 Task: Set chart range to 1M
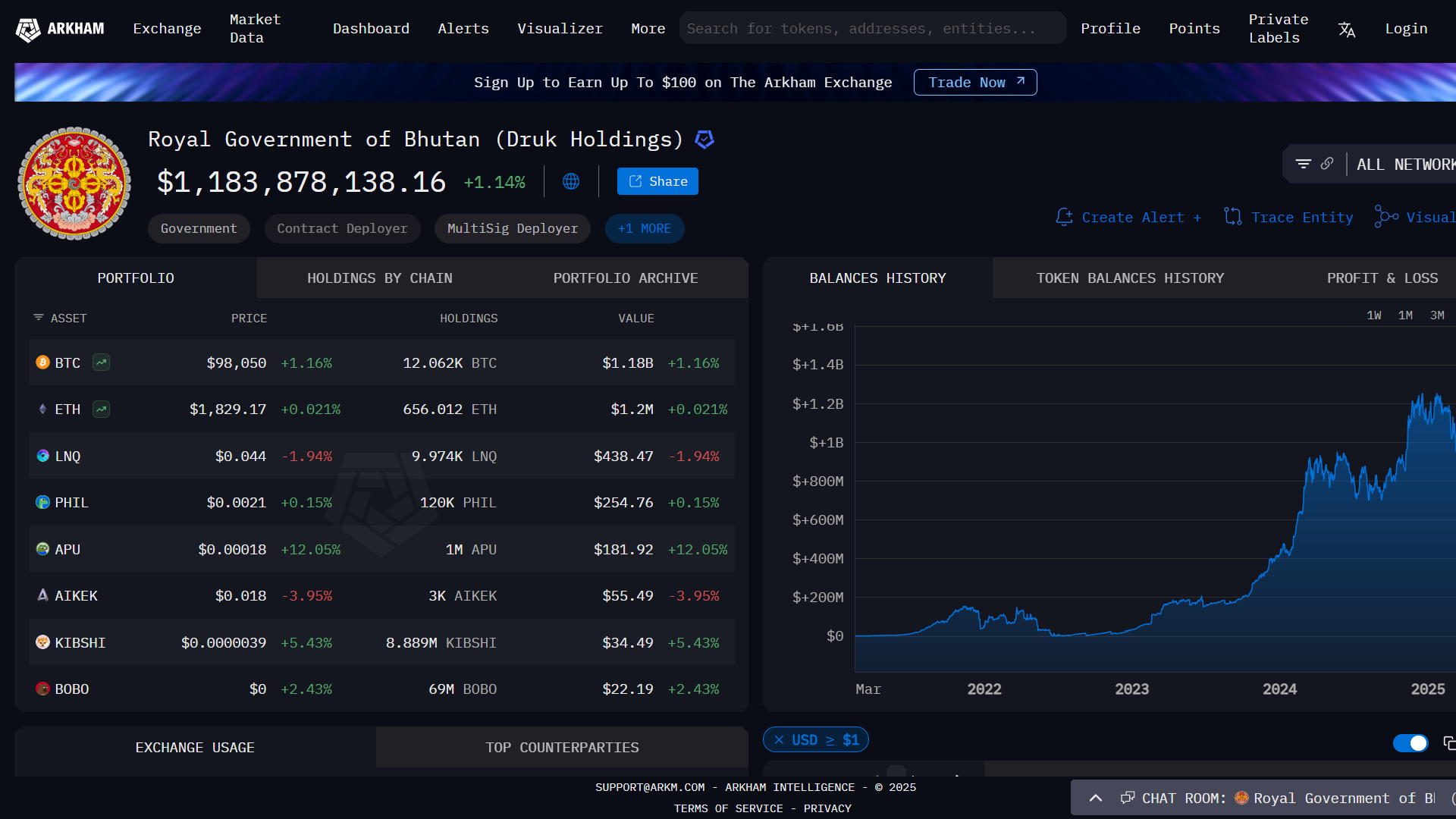point(1405,315)
